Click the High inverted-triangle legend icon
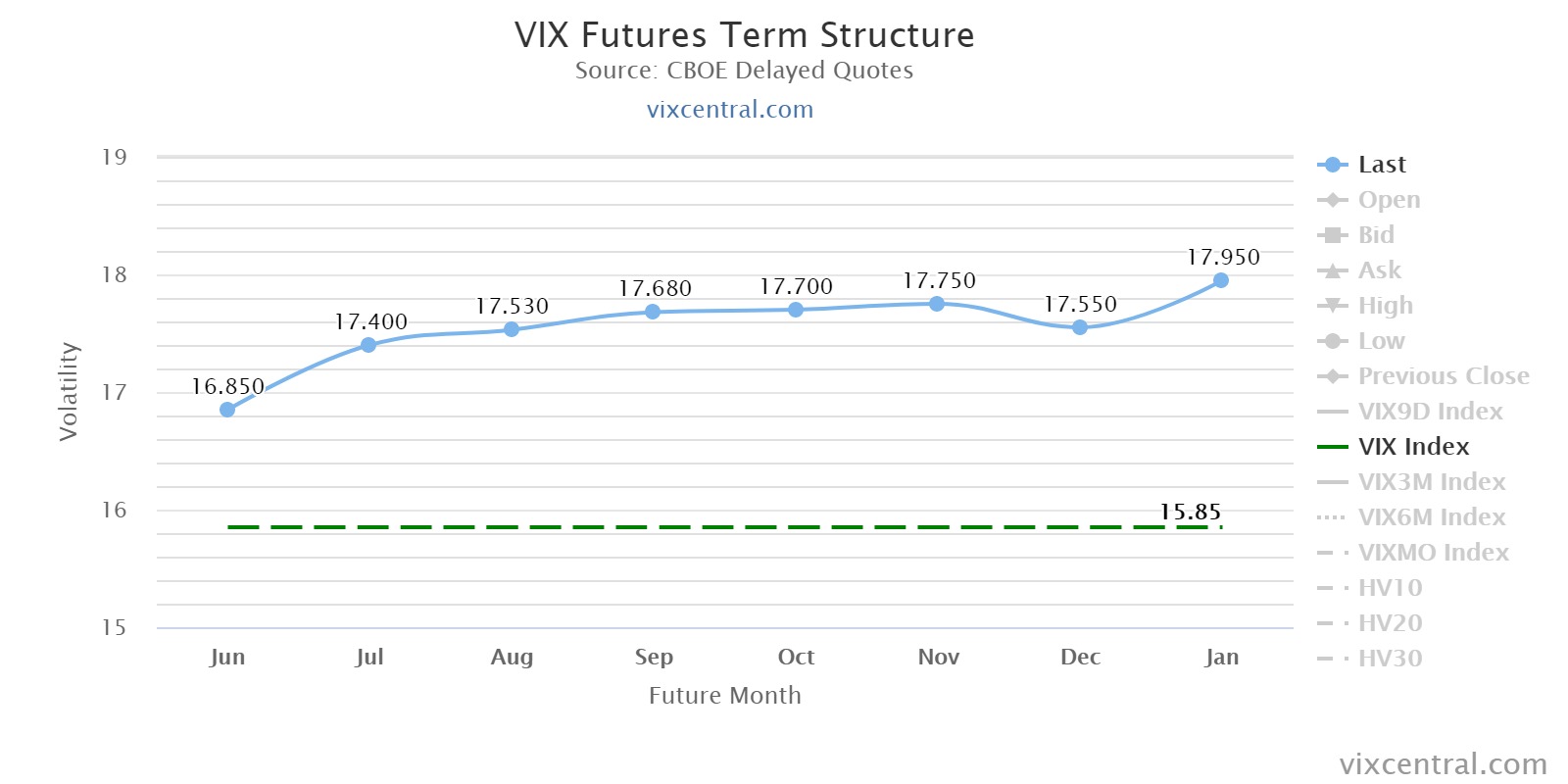Image resolution: width=1568 pixels, height=784 pixels. [1333, 306]
